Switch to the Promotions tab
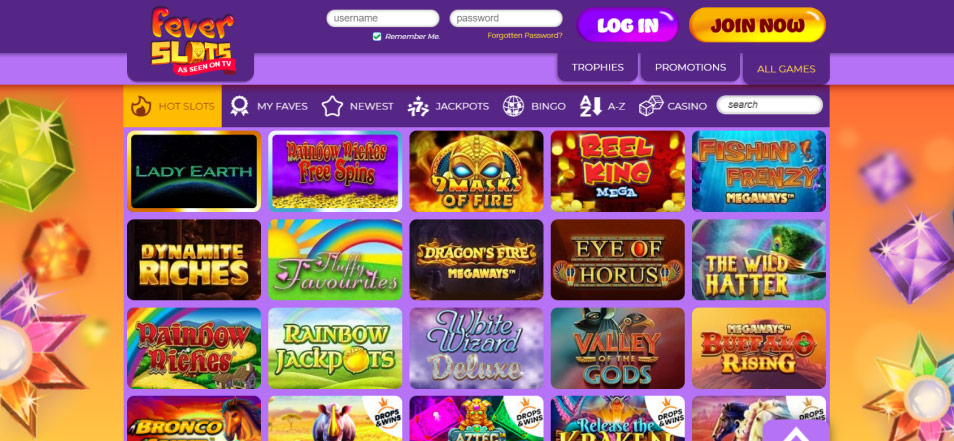The image size is (954, 441). (x=691, y=68)
